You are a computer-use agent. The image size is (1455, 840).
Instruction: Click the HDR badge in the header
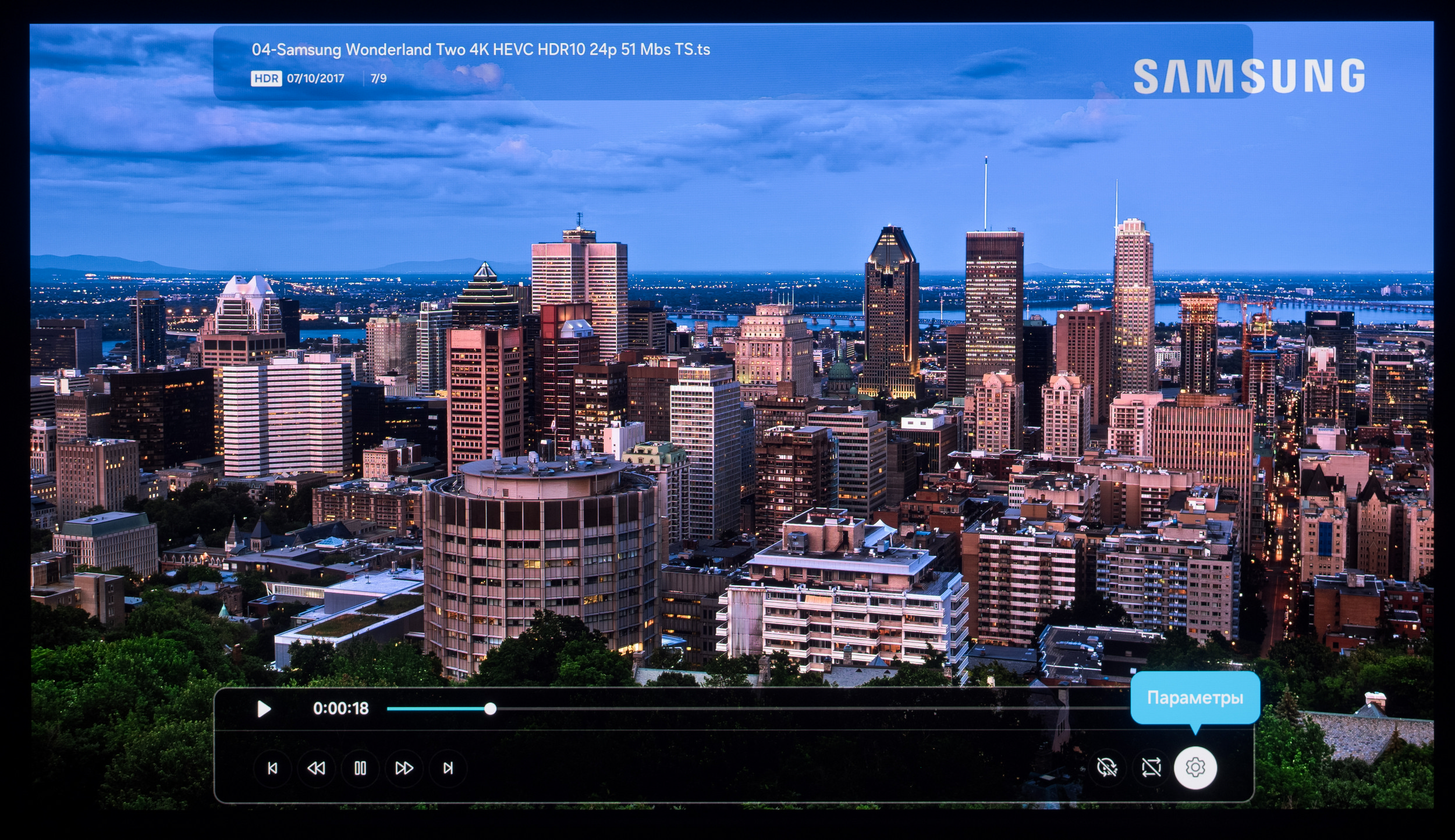coord(266,79)
